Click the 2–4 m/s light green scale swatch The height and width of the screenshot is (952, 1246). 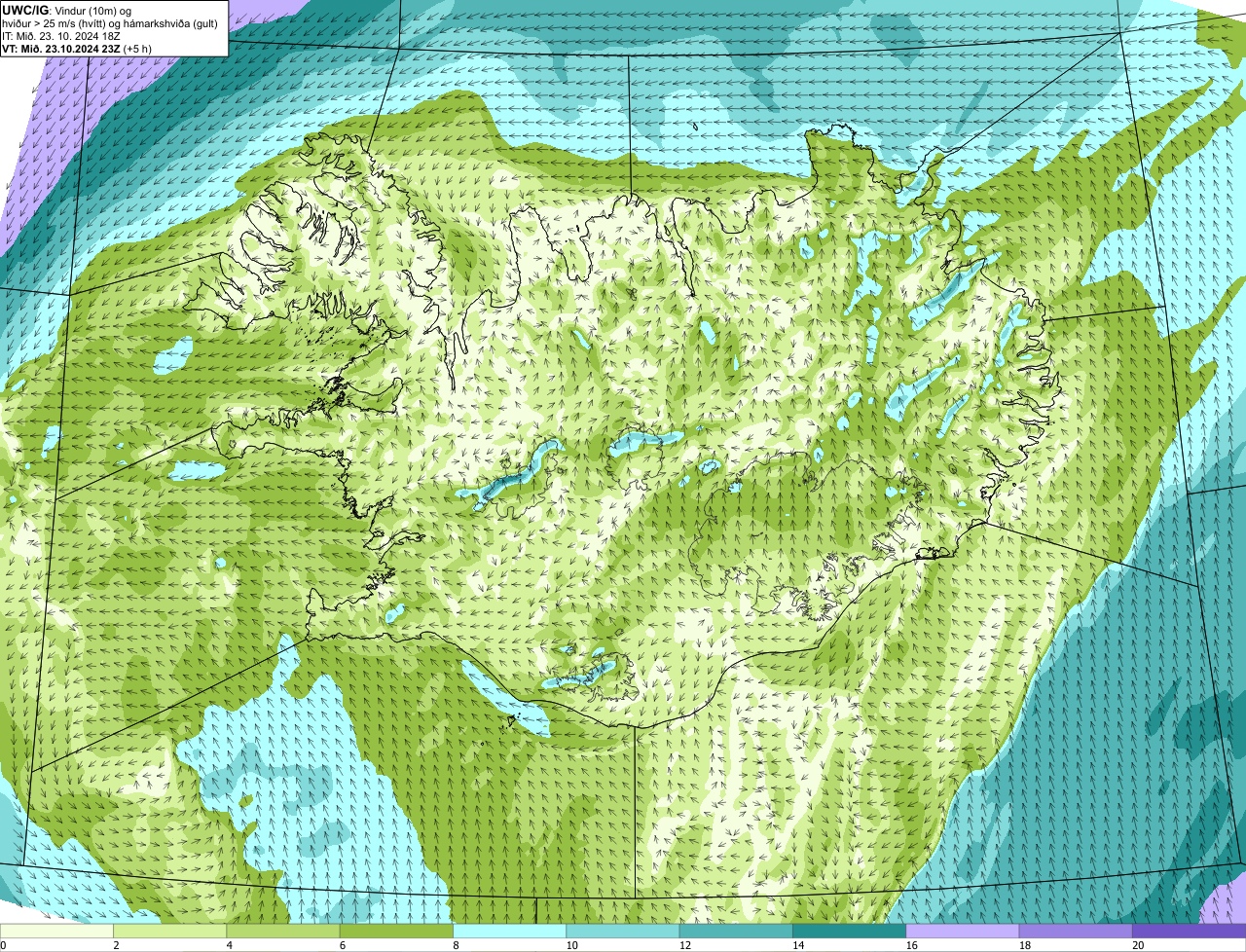pos(170,931)
